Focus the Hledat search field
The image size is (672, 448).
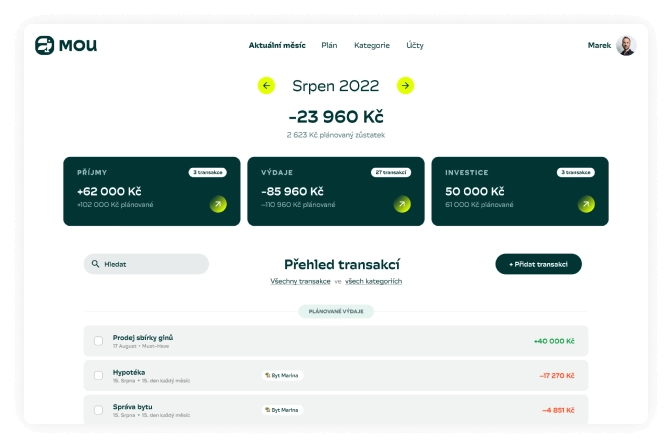152,265
